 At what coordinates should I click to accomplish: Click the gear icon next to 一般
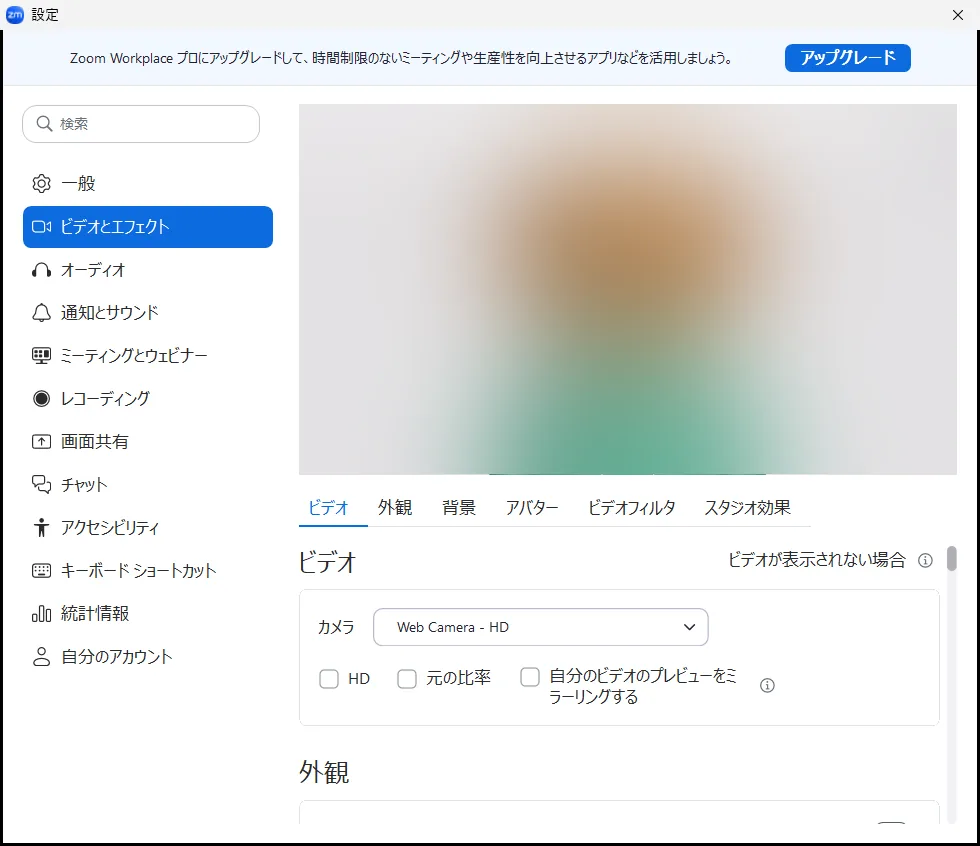(x=41, y=183)
